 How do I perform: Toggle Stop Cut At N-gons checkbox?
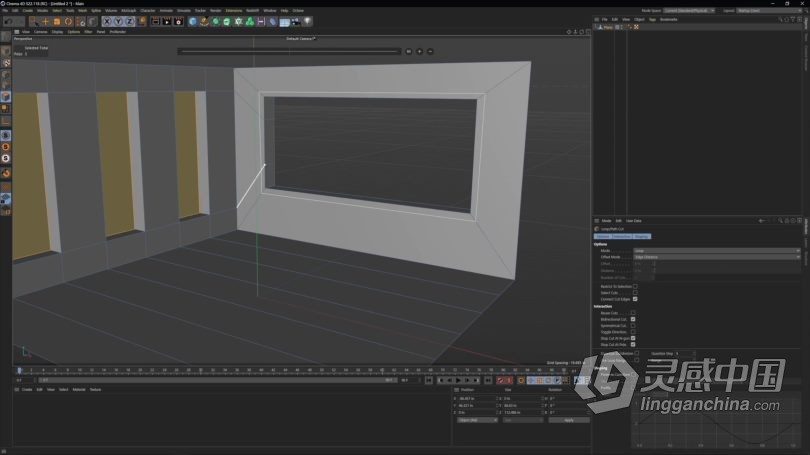pos(633,338)
